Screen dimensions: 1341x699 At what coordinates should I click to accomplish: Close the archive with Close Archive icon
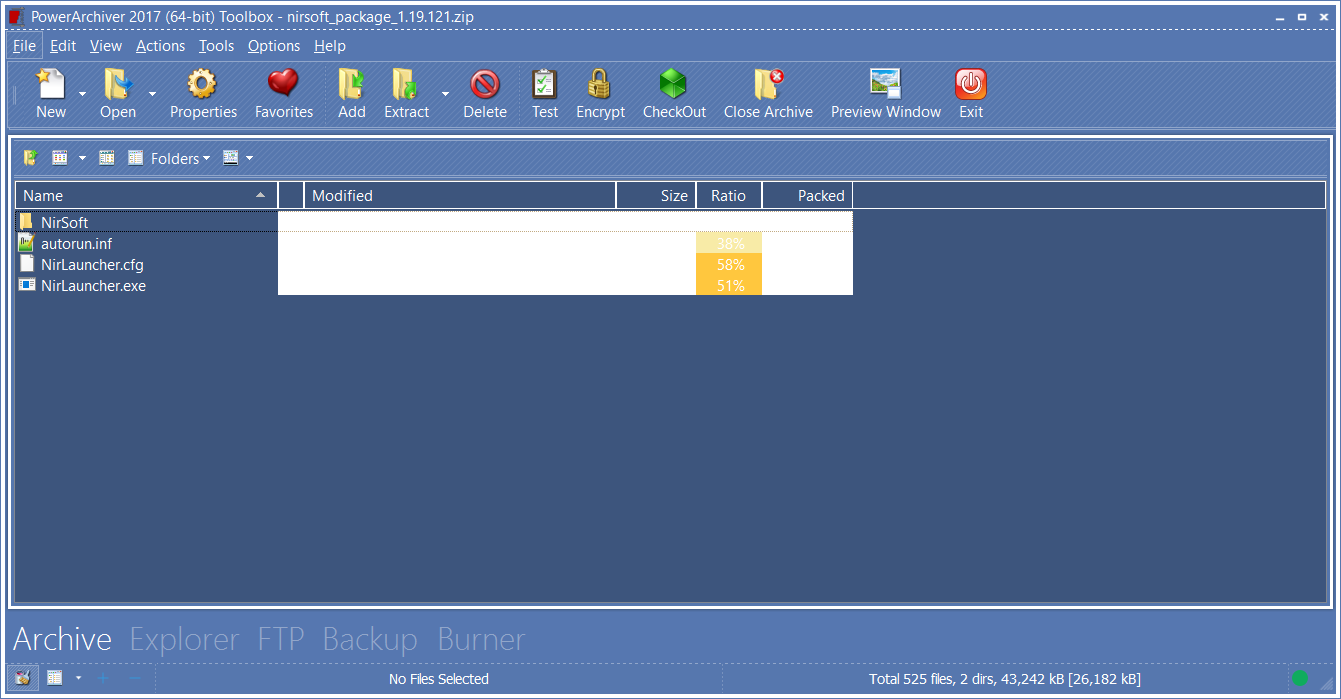click(x=768, y=84)
